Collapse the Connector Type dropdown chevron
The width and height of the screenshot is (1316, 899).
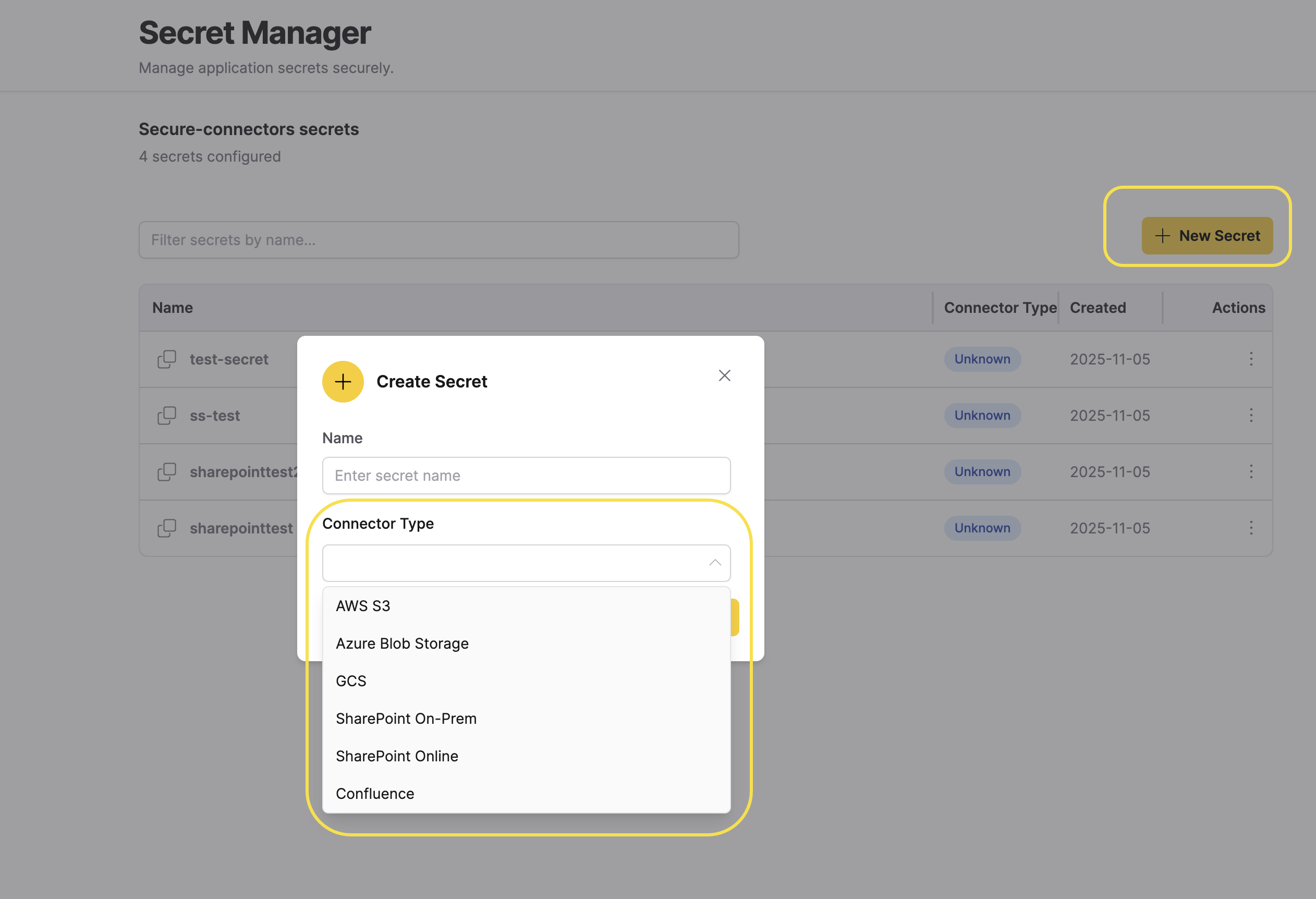pyautogui.click(x=715, y=563)
